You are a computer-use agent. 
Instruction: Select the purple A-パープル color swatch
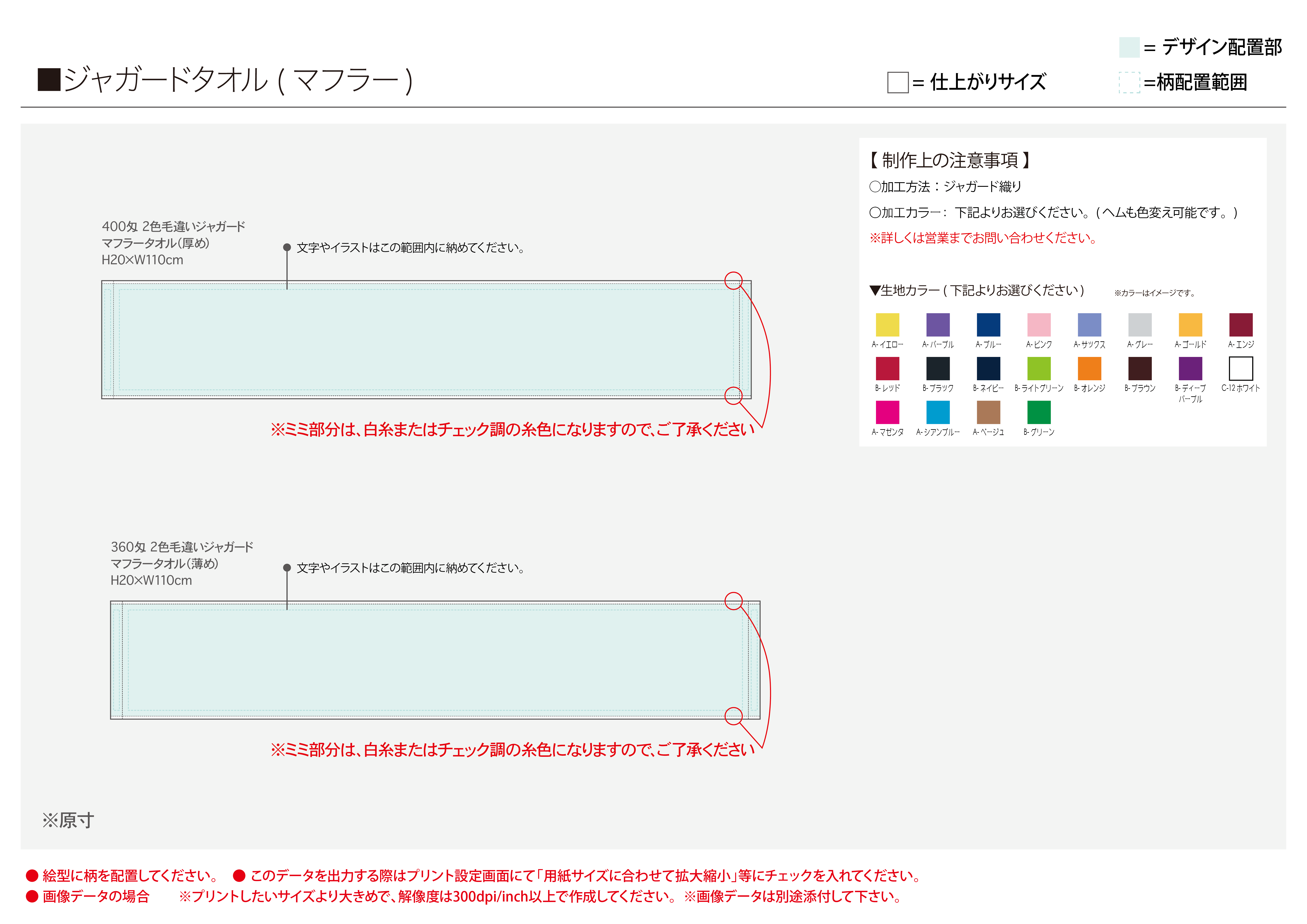[x=938, y=325]
